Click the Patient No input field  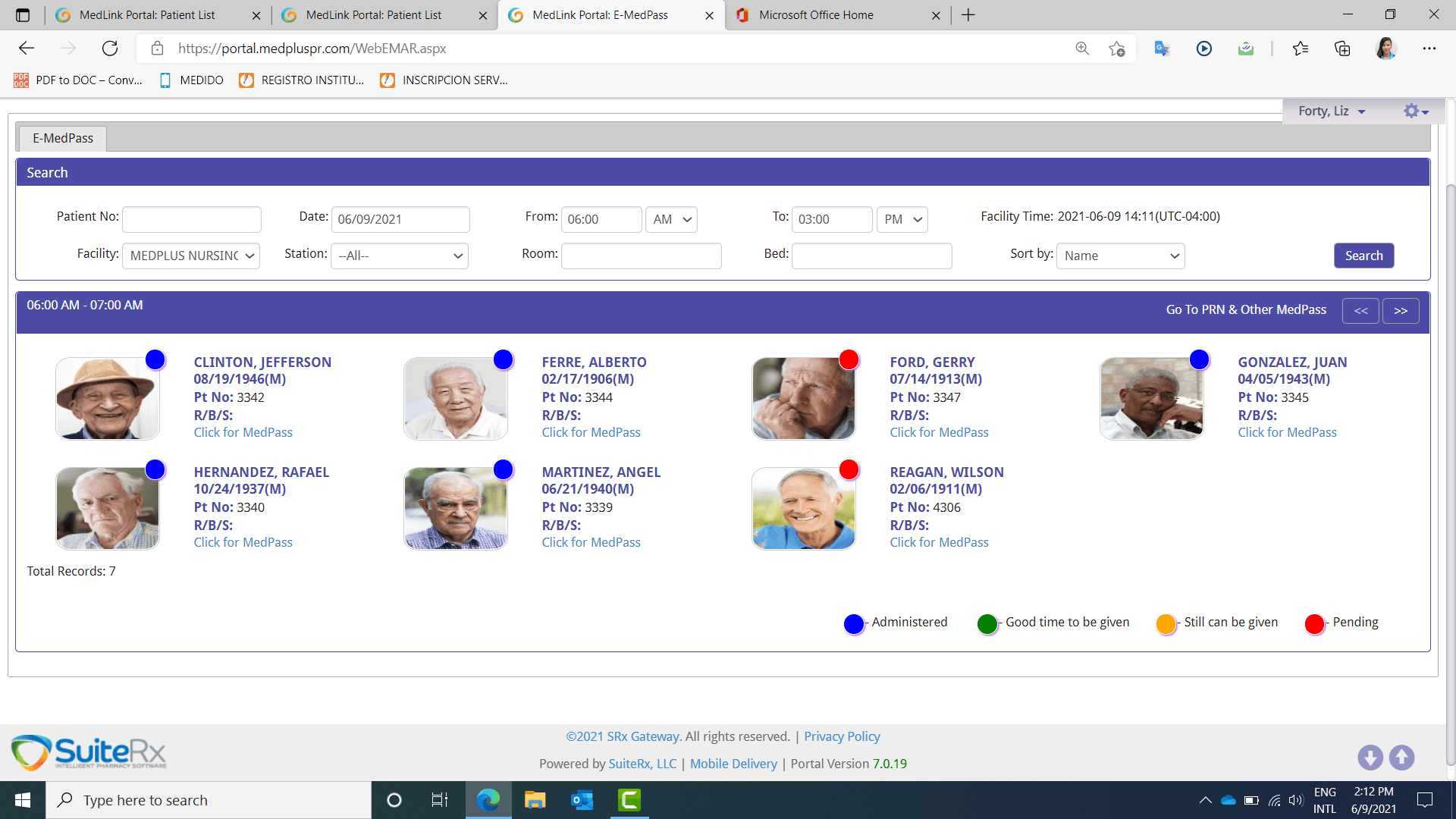tap(192, 219)
